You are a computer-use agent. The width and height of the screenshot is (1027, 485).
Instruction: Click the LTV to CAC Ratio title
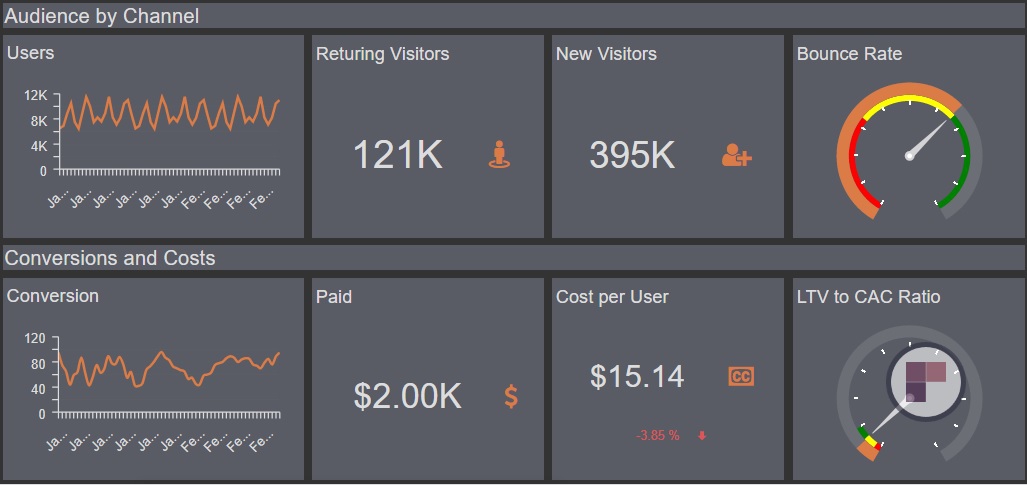(x=868, y=297)
